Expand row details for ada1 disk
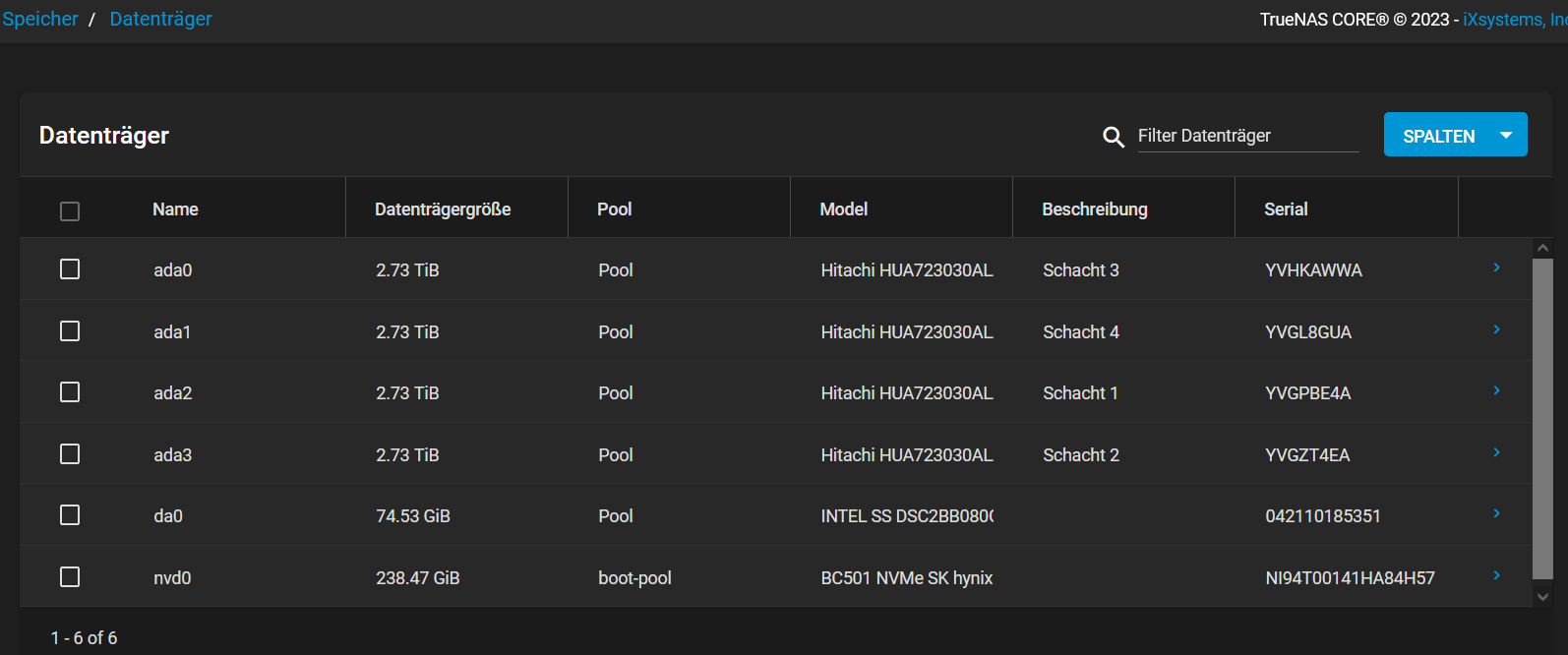Screen dimensions: 1568x655 click(x=1496, y=329)
